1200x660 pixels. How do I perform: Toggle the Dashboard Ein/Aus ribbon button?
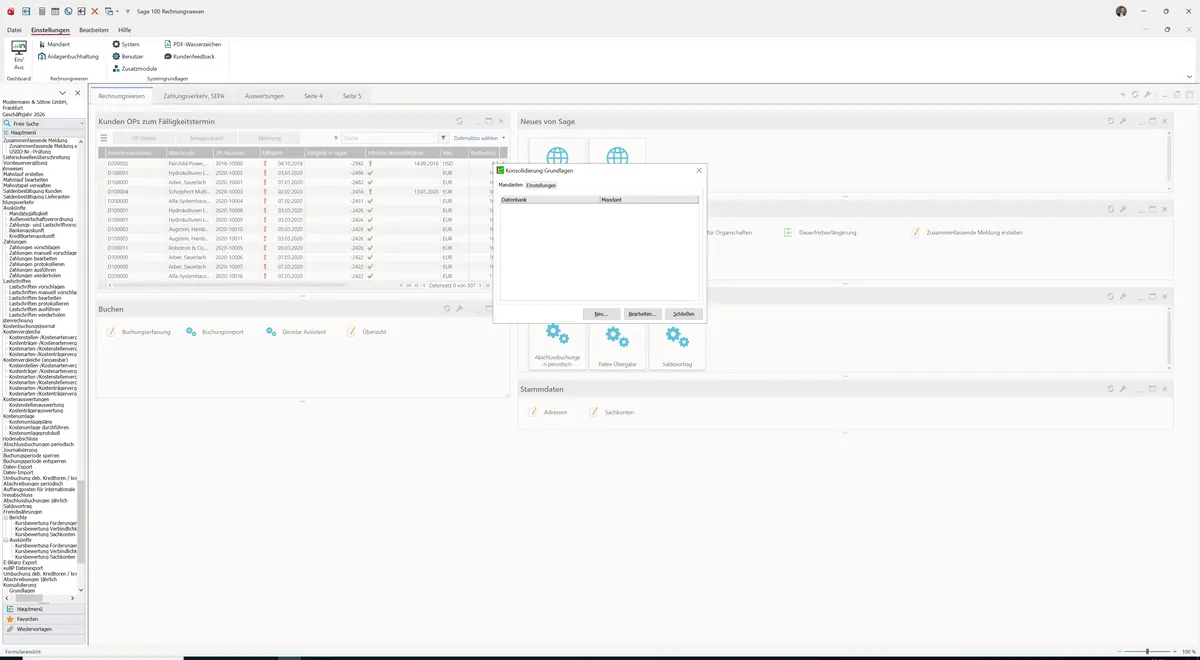point(18,56)
